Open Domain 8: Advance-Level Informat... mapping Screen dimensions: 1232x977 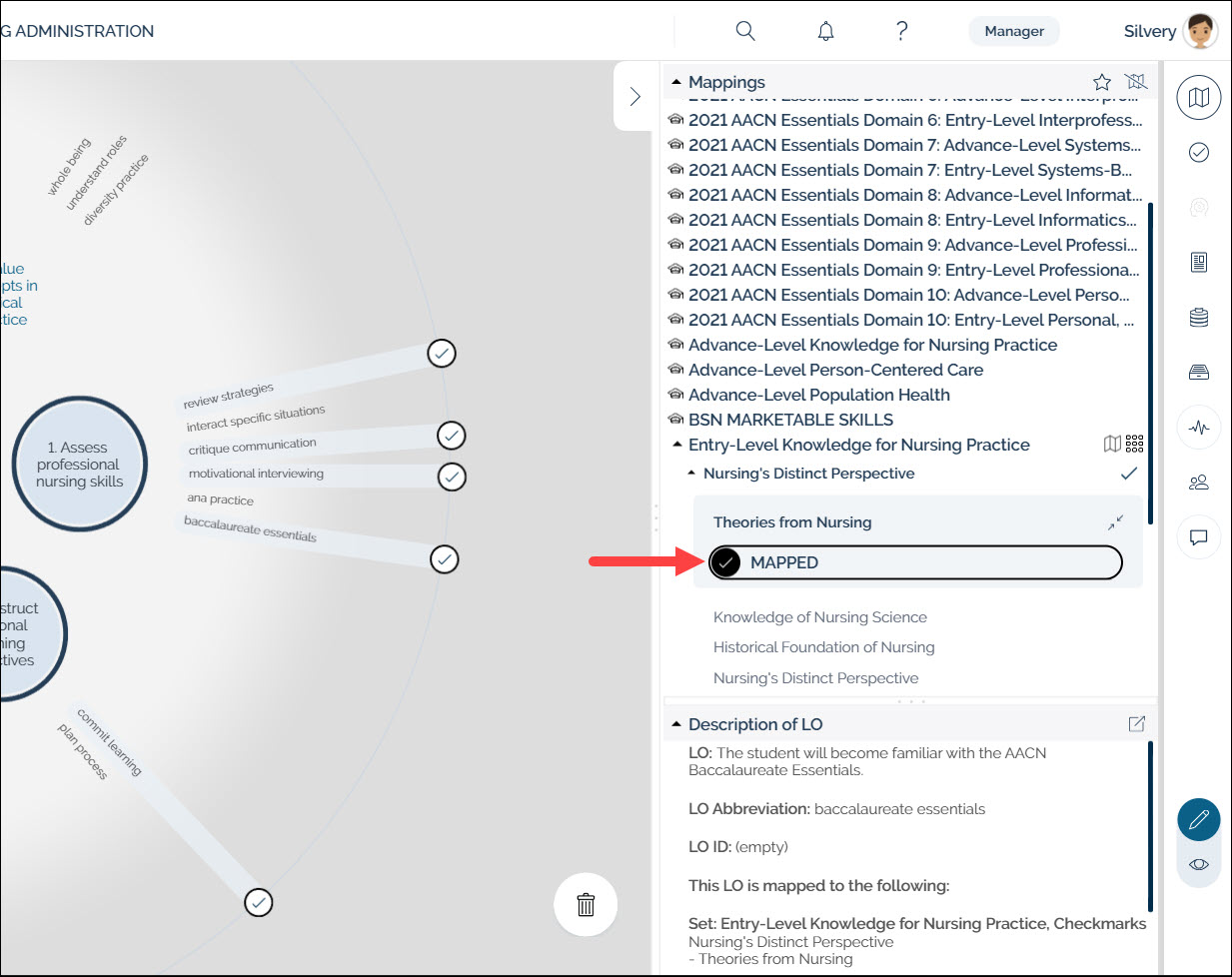tap(914, 195)
